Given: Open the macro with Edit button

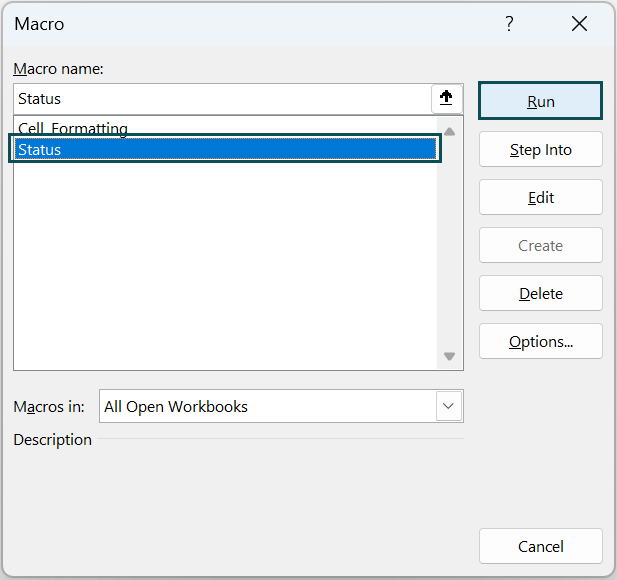Looking at the screenshot, I should (x=540, y=197).
